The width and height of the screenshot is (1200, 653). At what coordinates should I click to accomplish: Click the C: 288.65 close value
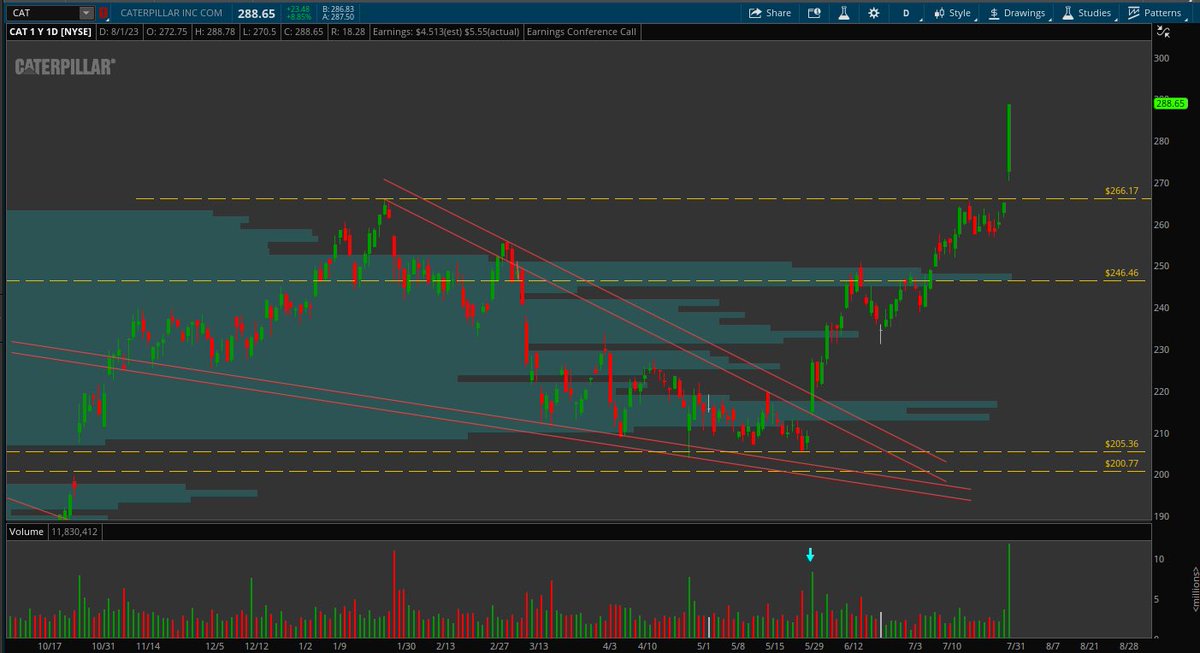pos(306,32)
